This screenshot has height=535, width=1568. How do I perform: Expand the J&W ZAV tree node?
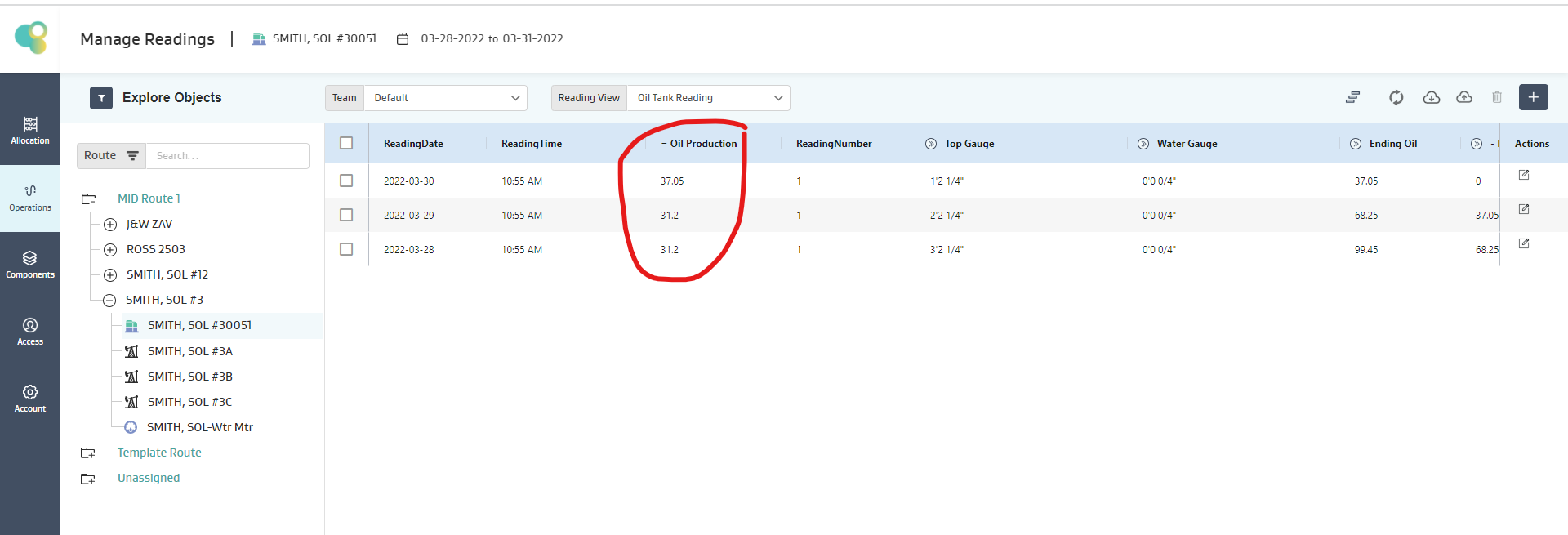click(x=110, y=225)
